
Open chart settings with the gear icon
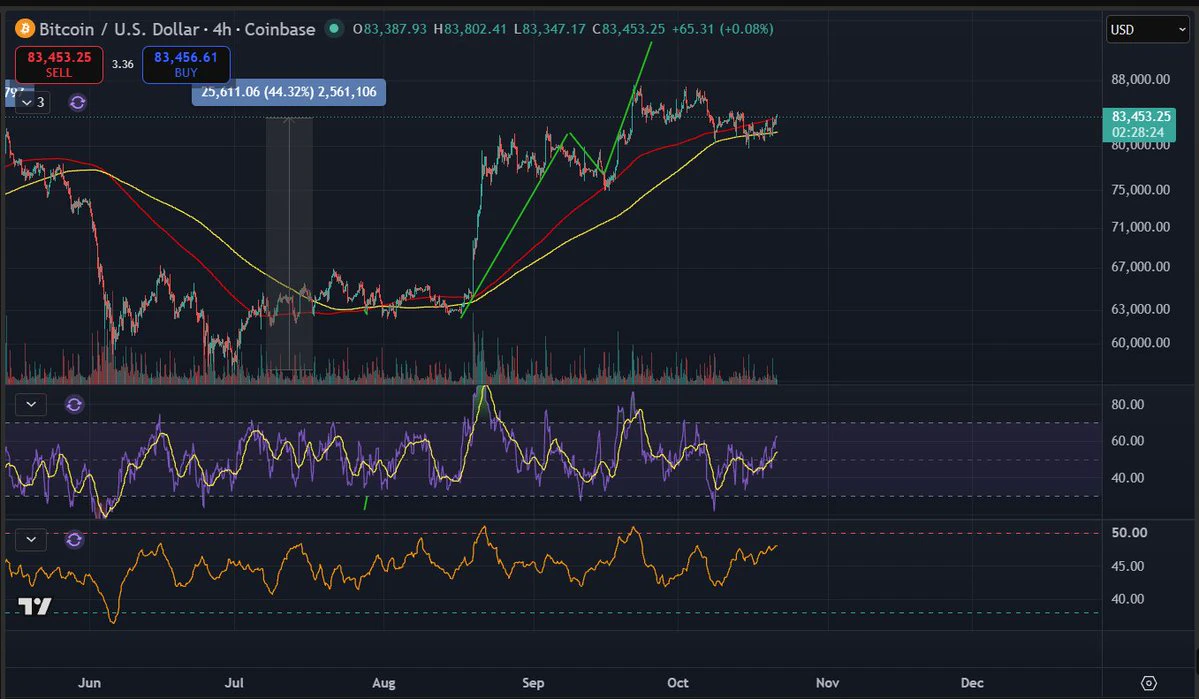(1149, 683)
